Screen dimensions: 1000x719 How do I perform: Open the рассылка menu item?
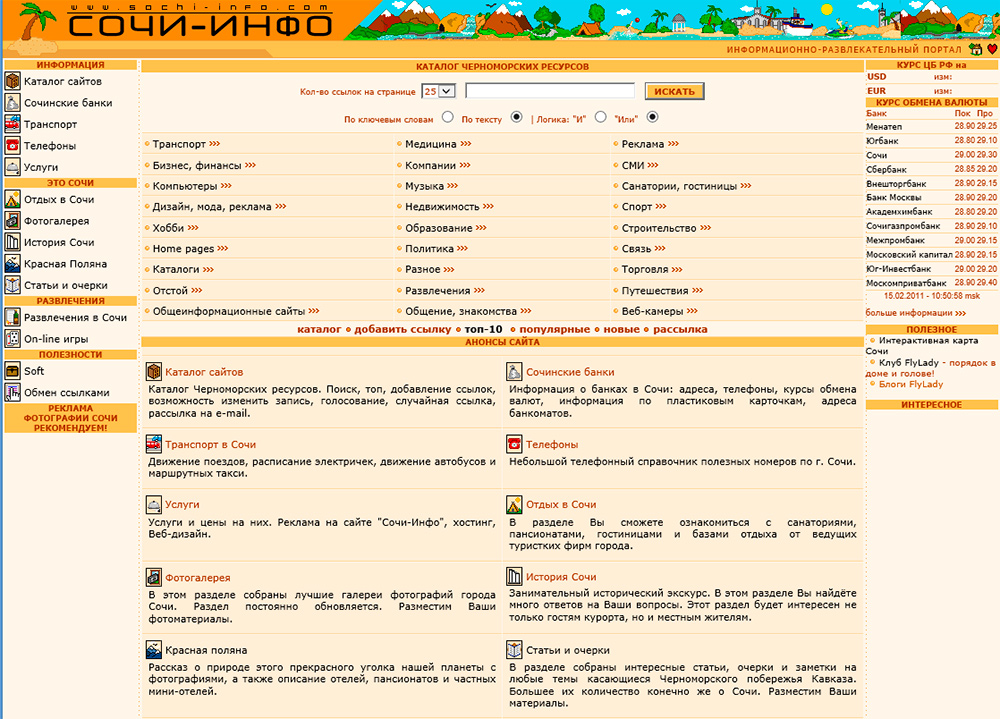pyautogui.click(x=680, y=329)
